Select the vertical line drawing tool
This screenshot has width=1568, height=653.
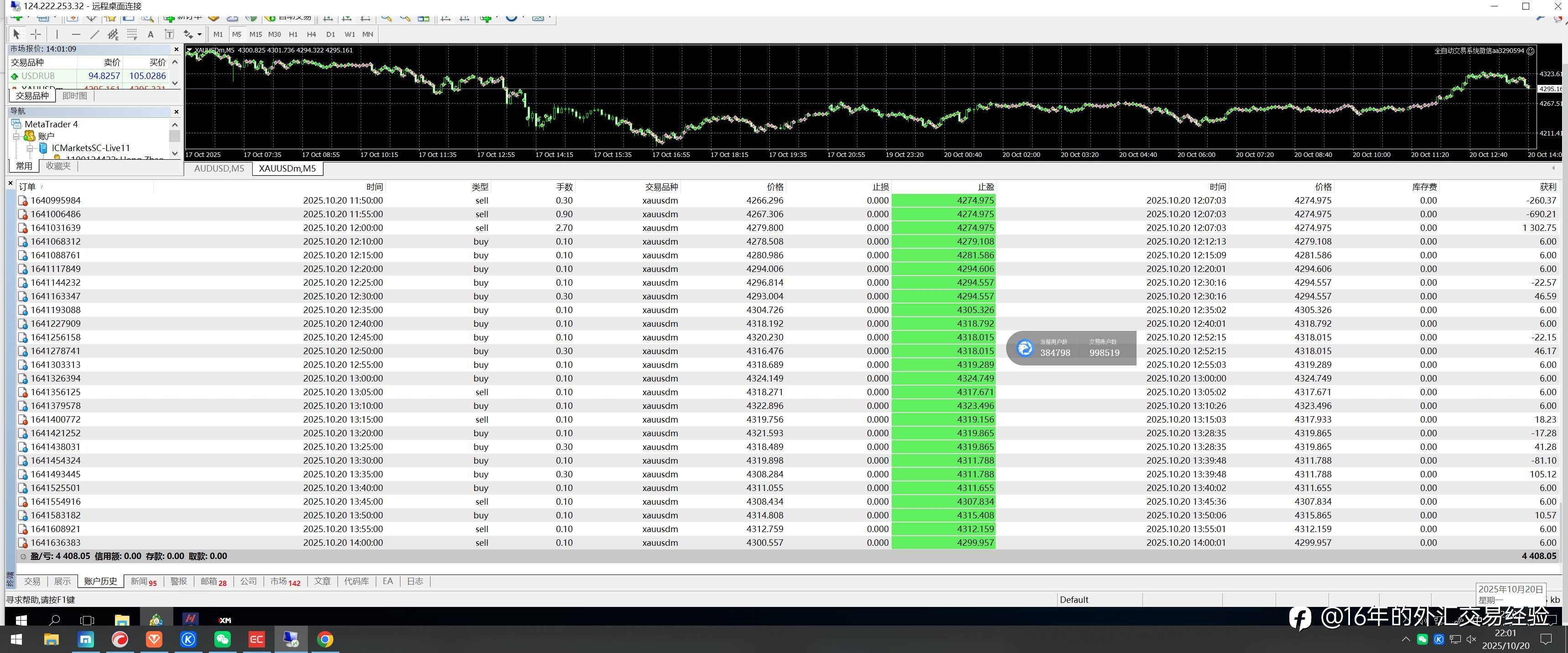click(57, 35)
